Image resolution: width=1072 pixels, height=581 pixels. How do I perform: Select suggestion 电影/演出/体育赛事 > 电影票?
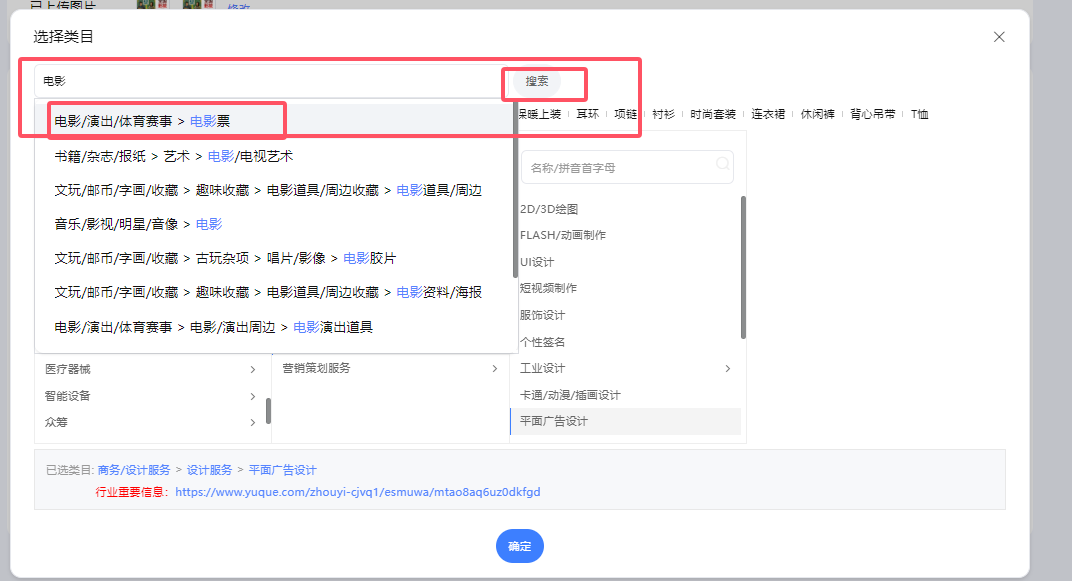click(x=276, y=121)
